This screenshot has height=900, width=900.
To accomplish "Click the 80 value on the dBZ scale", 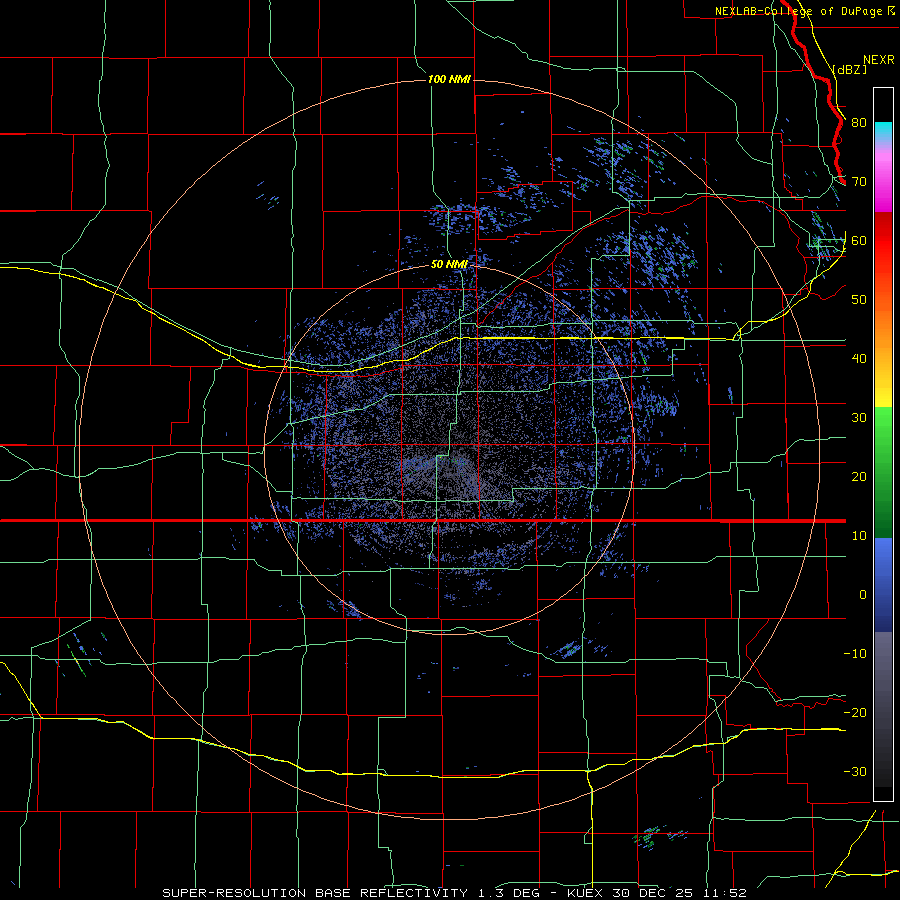I will tap(859, 123).
